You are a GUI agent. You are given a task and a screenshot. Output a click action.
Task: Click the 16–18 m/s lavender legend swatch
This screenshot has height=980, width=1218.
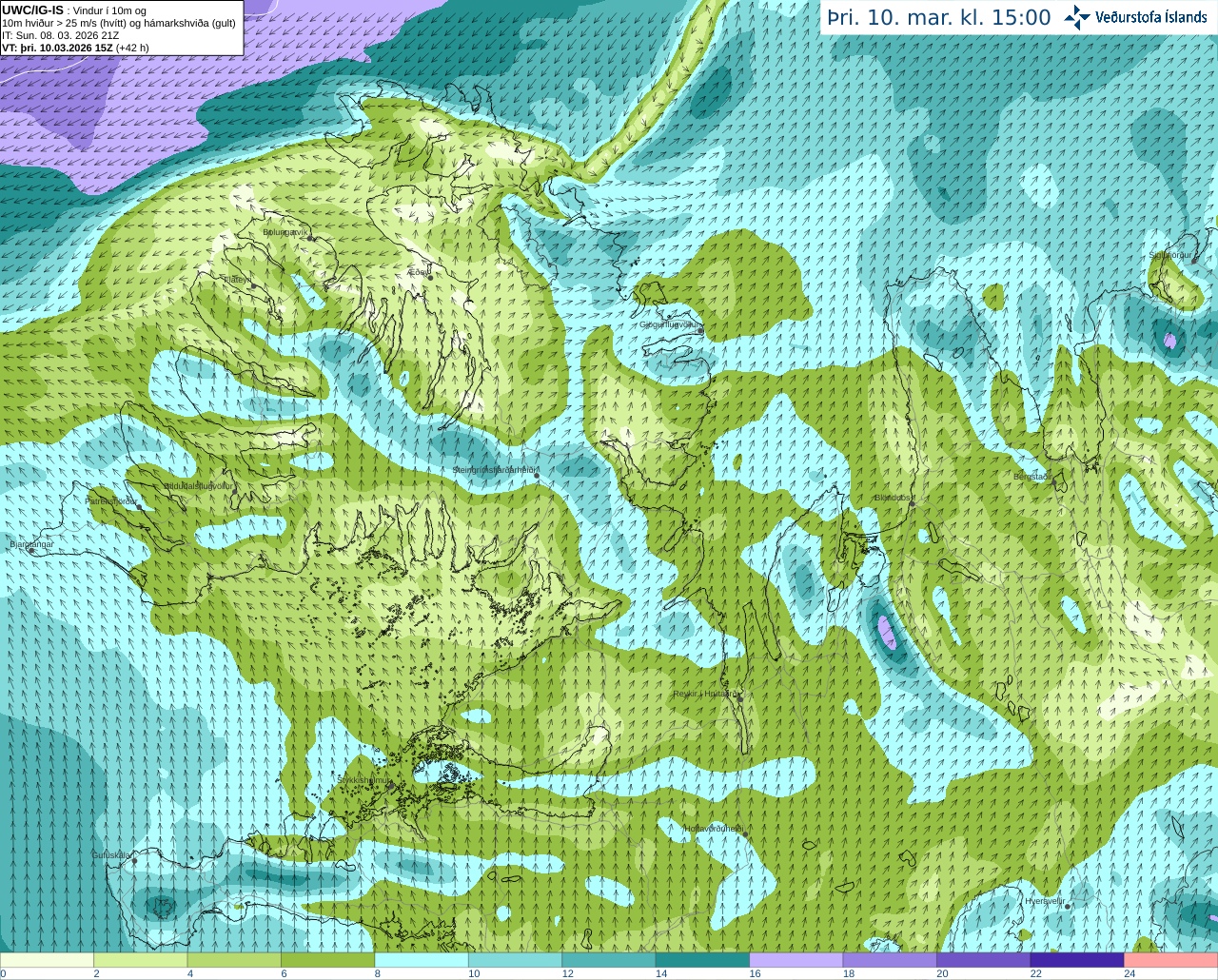point(796,960)
